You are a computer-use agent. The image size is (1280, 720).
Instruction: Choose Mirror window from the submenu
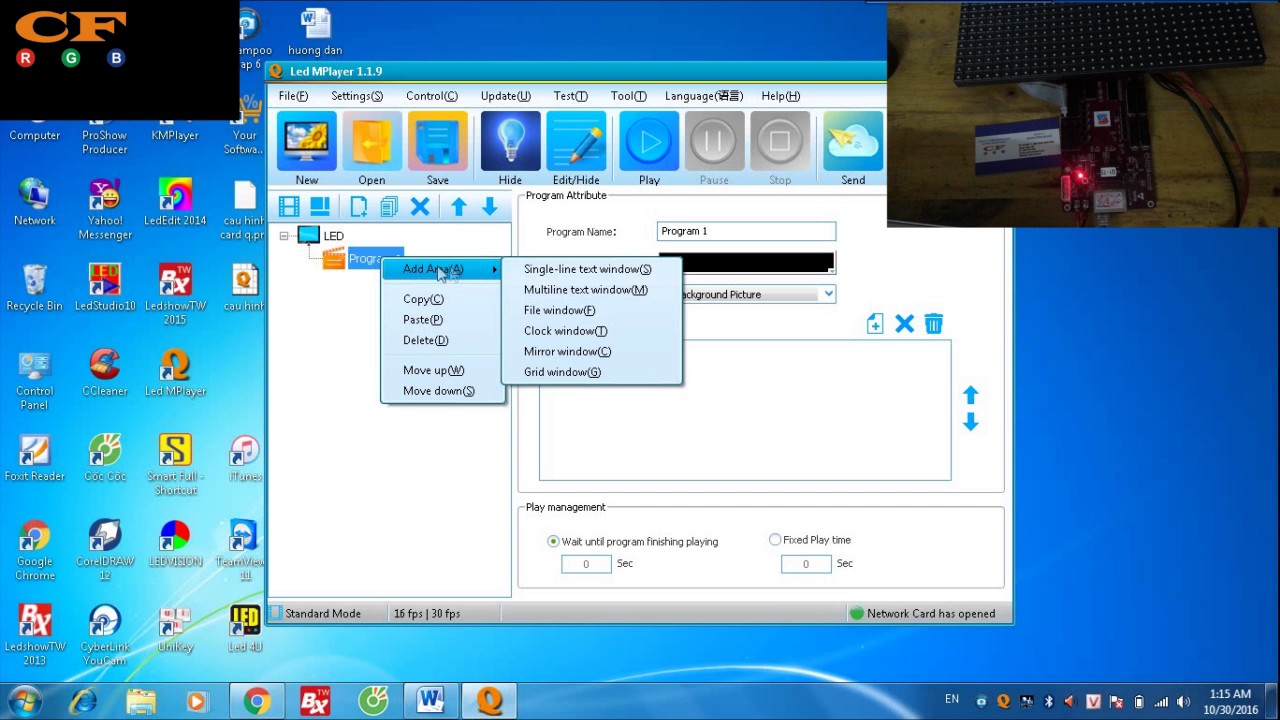[567, 352]
